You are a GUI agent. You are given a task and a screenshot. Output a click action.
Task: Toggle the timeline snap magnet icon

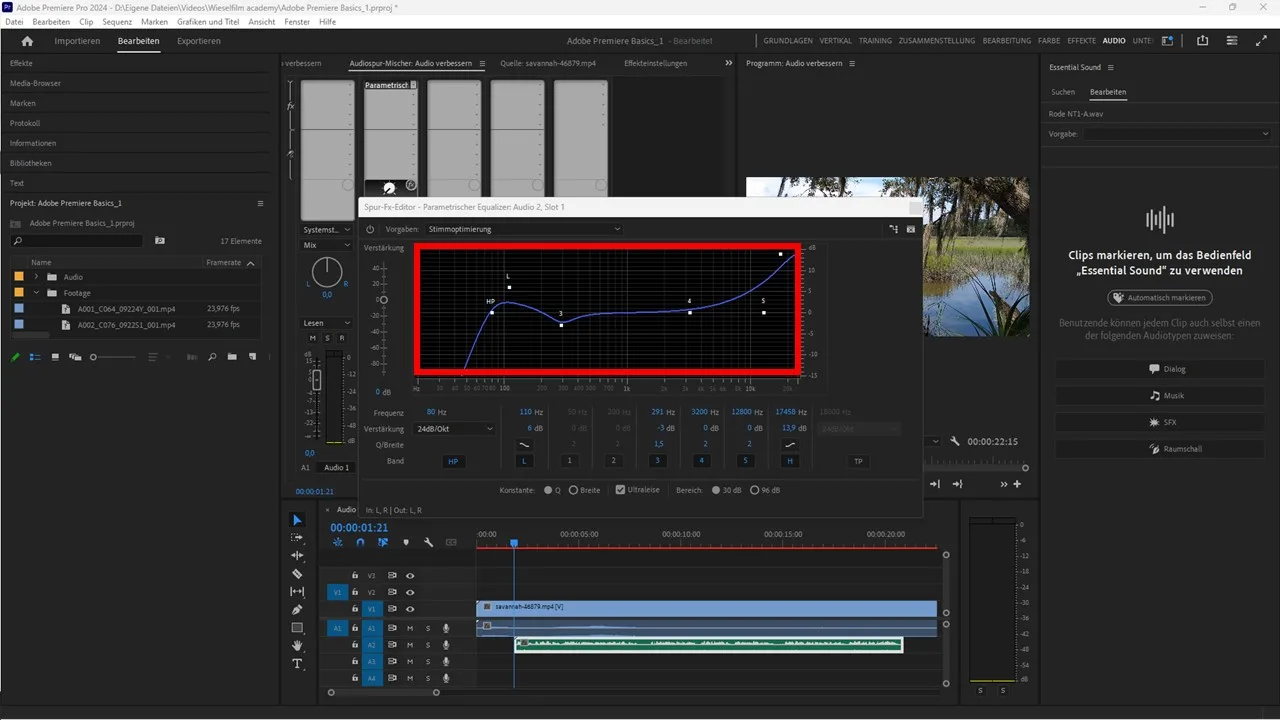click(360, 542)
